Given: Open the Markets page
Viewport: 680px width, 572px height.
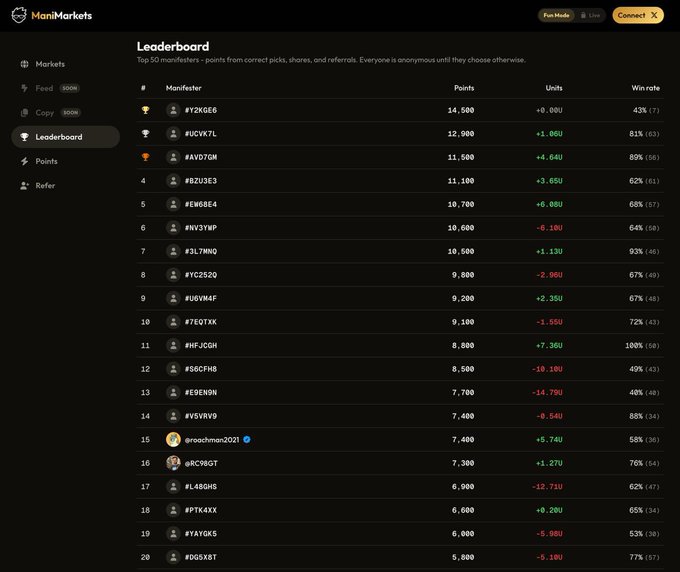Looking at the screenshot, I should (x=65, y=64).
